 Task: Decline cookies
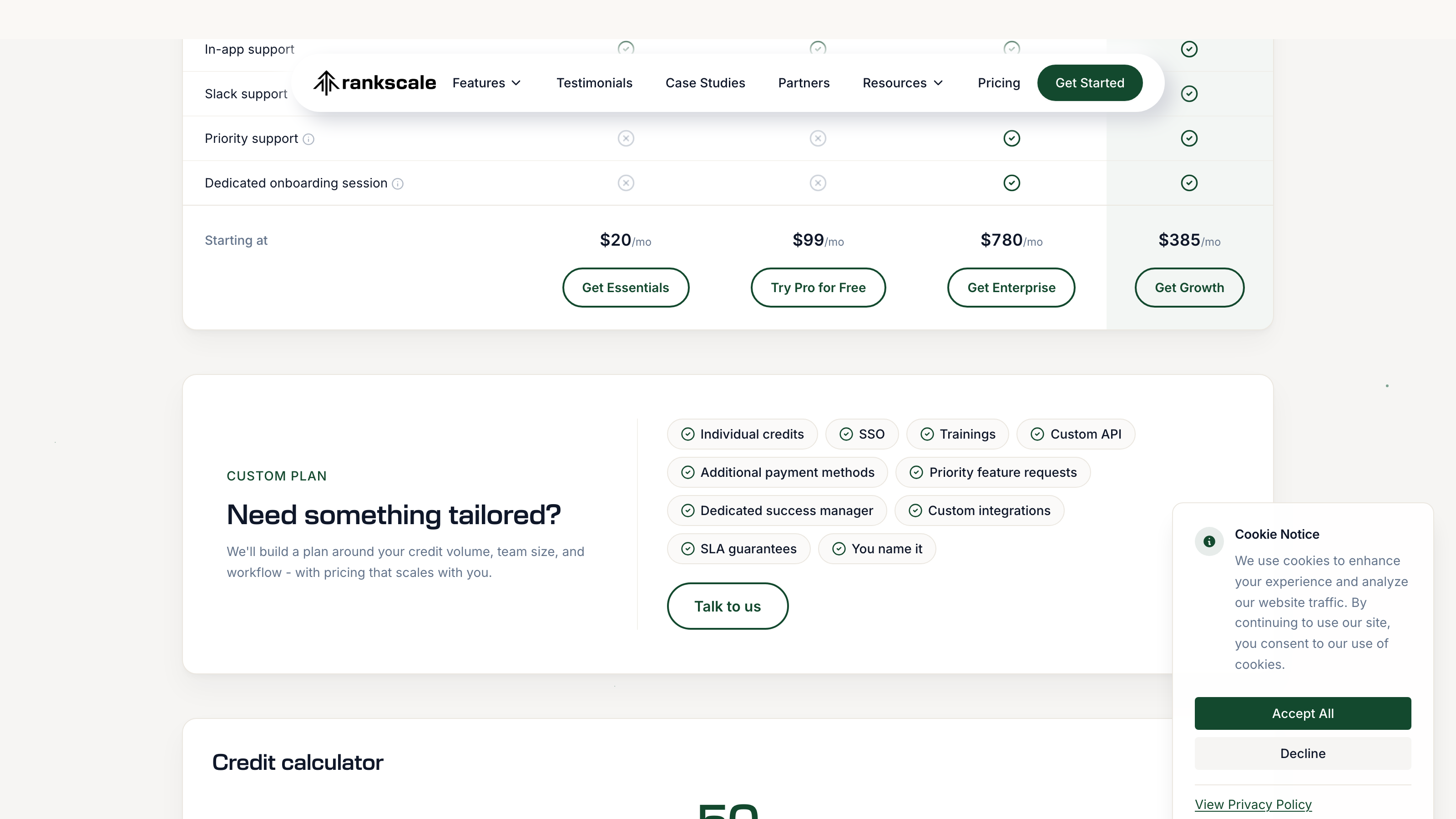tap(1303, 754)
